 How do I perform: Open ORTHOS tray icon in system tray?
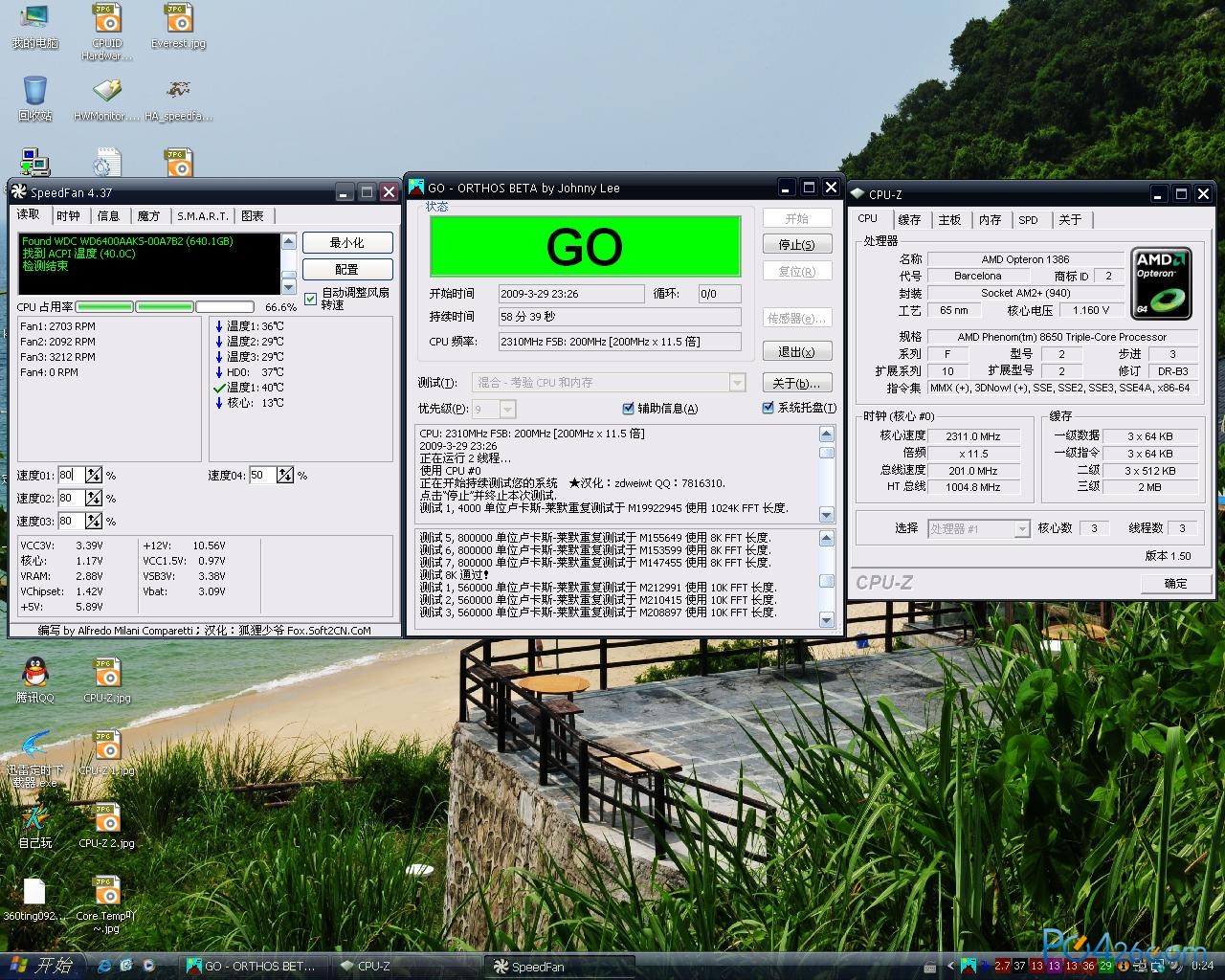[x=969, y=966]
